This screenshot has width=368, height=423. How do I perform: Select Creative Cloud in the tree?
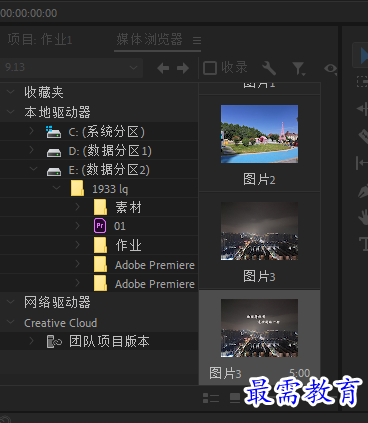tap(61, 323)
